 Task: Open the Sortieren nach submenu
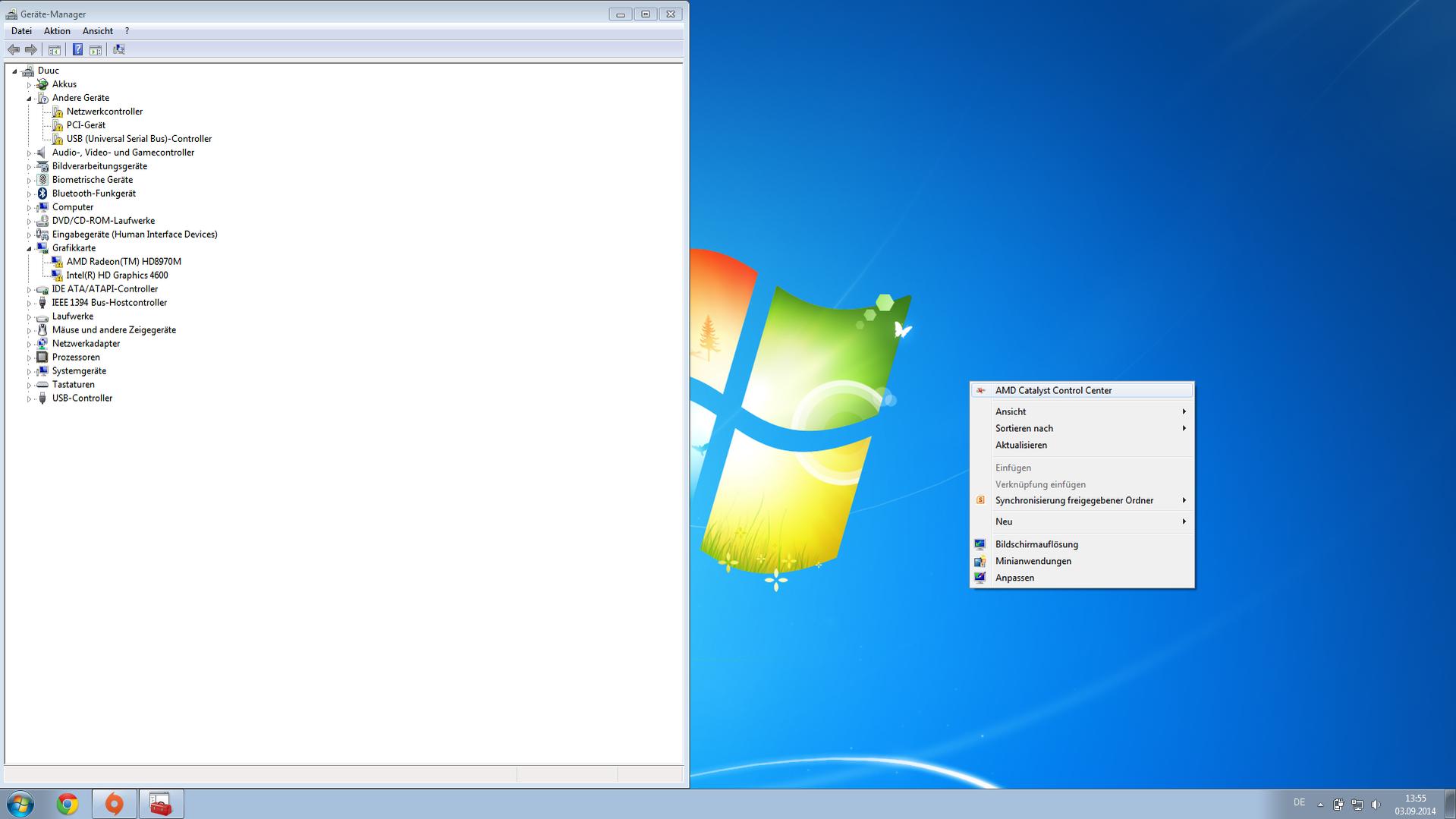coord(1082,429)
